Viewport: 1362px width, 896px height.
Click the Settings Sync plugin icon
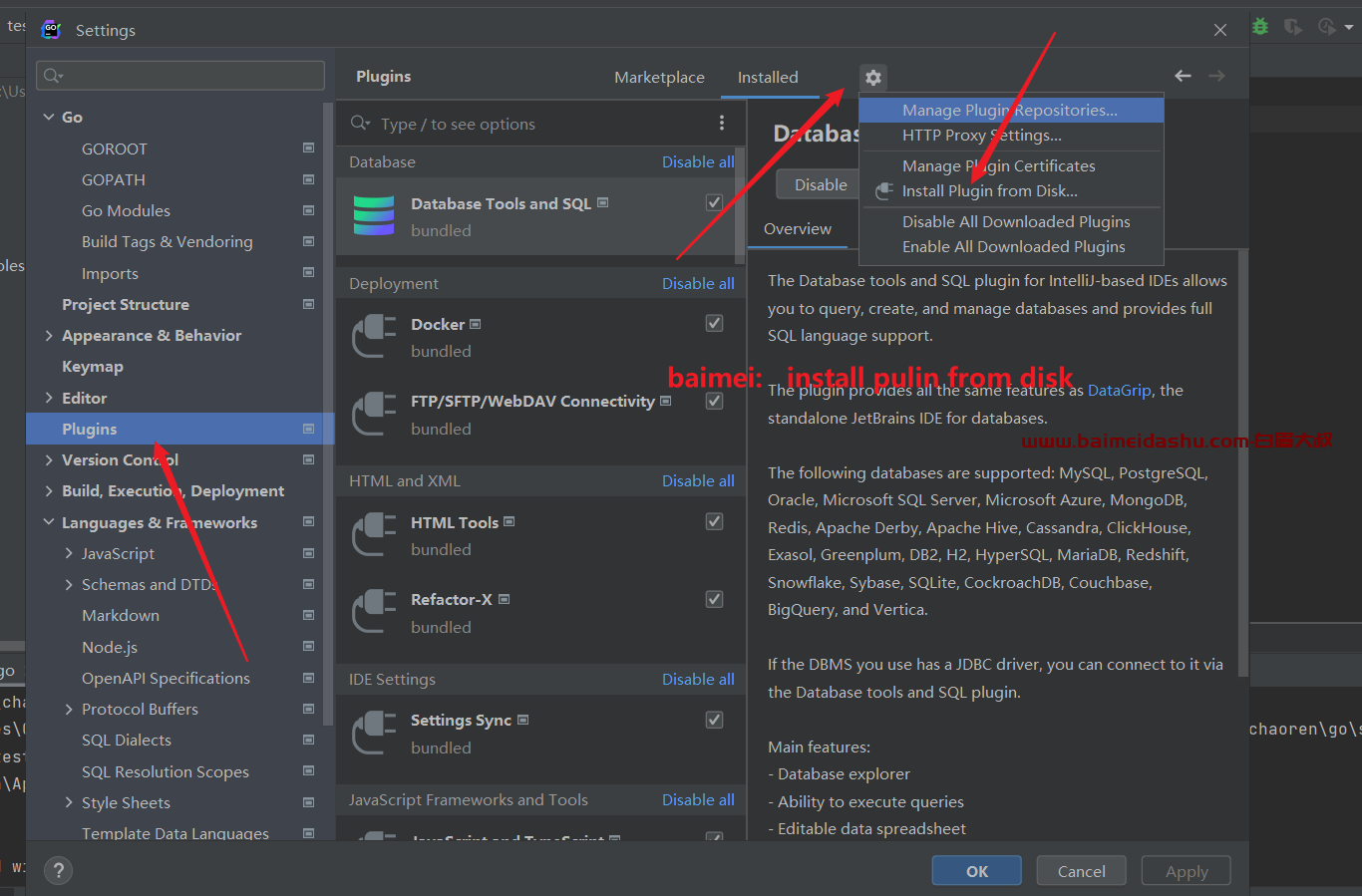click(x=374, y=733)
